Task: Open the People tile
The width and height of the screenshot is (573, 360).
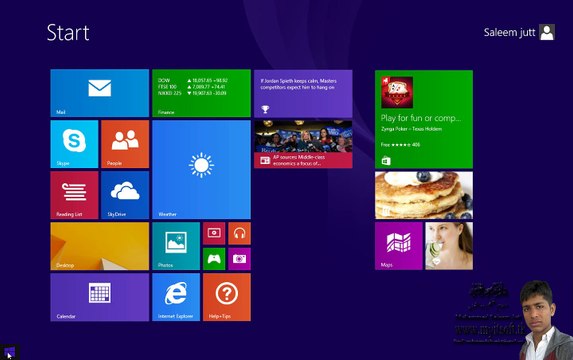Action: (125, 144)
